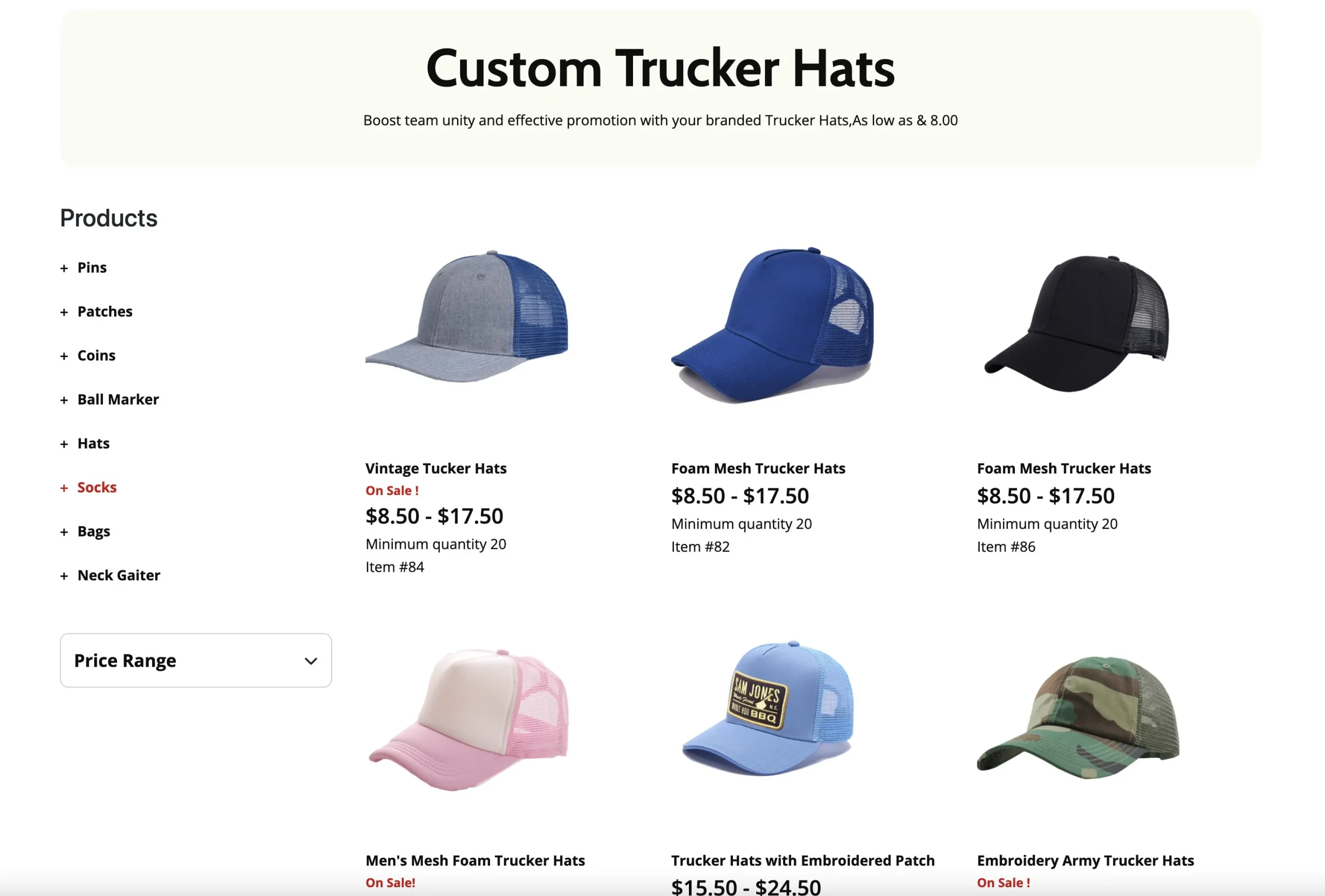The width and height of the screenshot is (1325, 896).
Task: Click the plus icon beside Bags
Action: [x=64, y=532]
